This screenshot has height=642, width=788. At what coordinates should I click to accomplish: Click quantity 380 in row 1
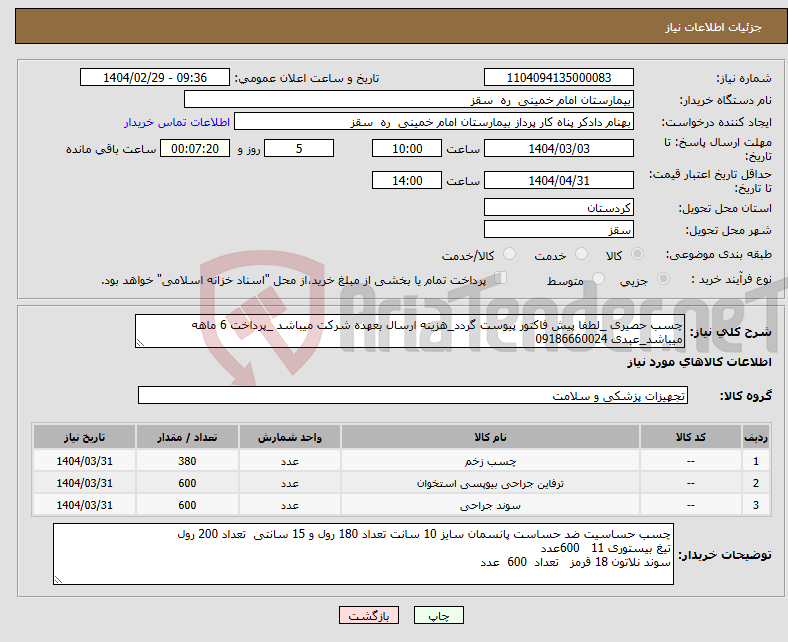(x=187, y=461)
